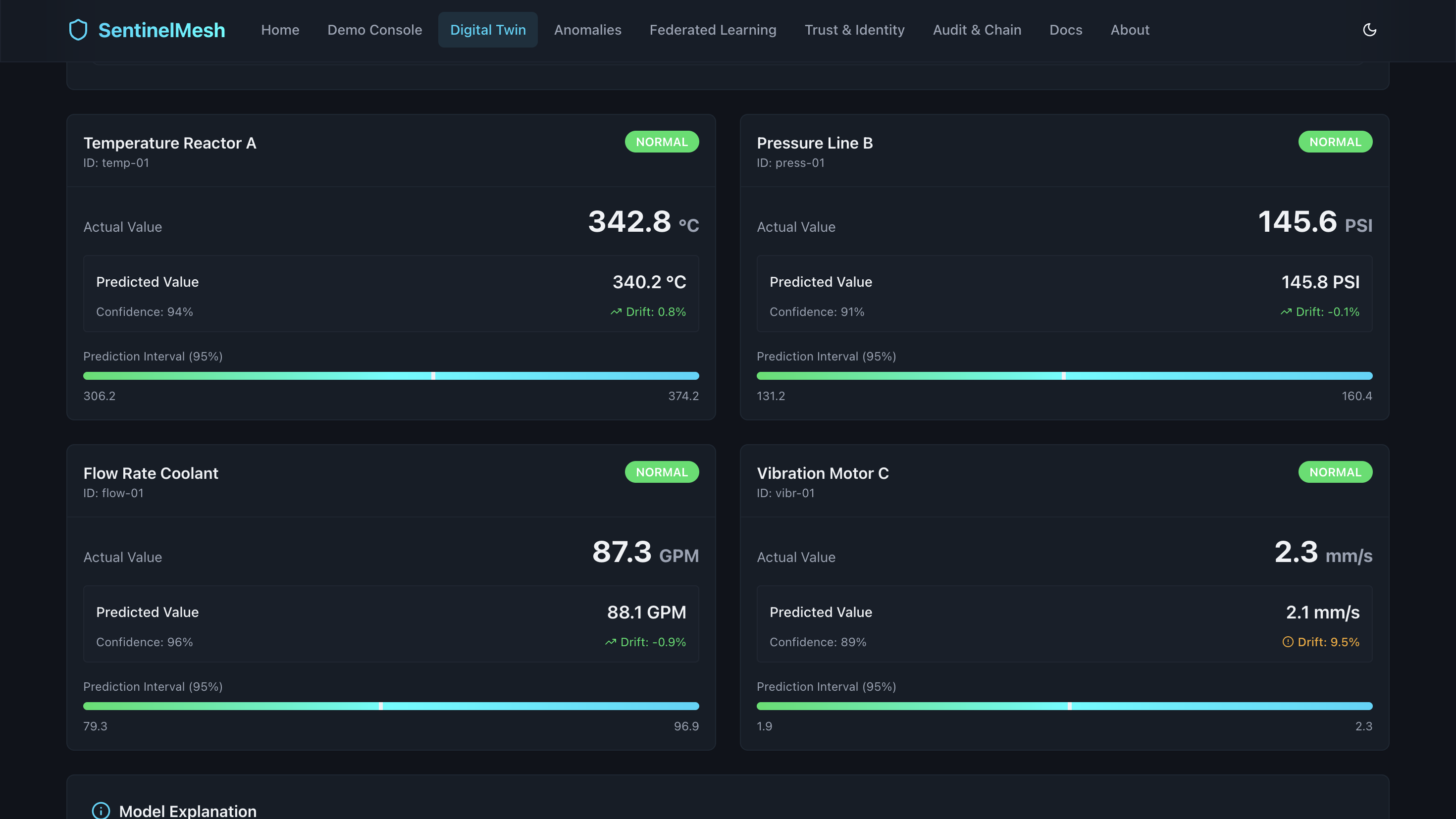Viewport: 1456px width, 819px height.
Task: Click Pressure Line B drift trend icon
Action: click(x=1285, y=312)
